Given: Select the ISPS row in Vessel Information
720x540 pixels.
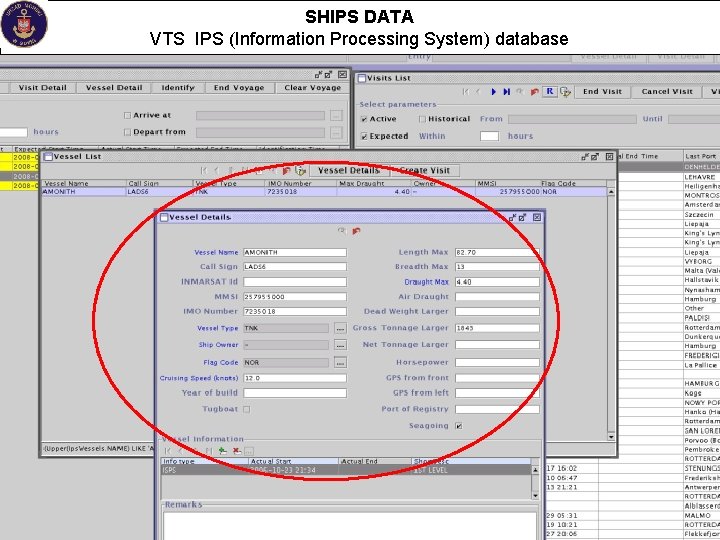Looking at the screenshot, I should 346,470.
